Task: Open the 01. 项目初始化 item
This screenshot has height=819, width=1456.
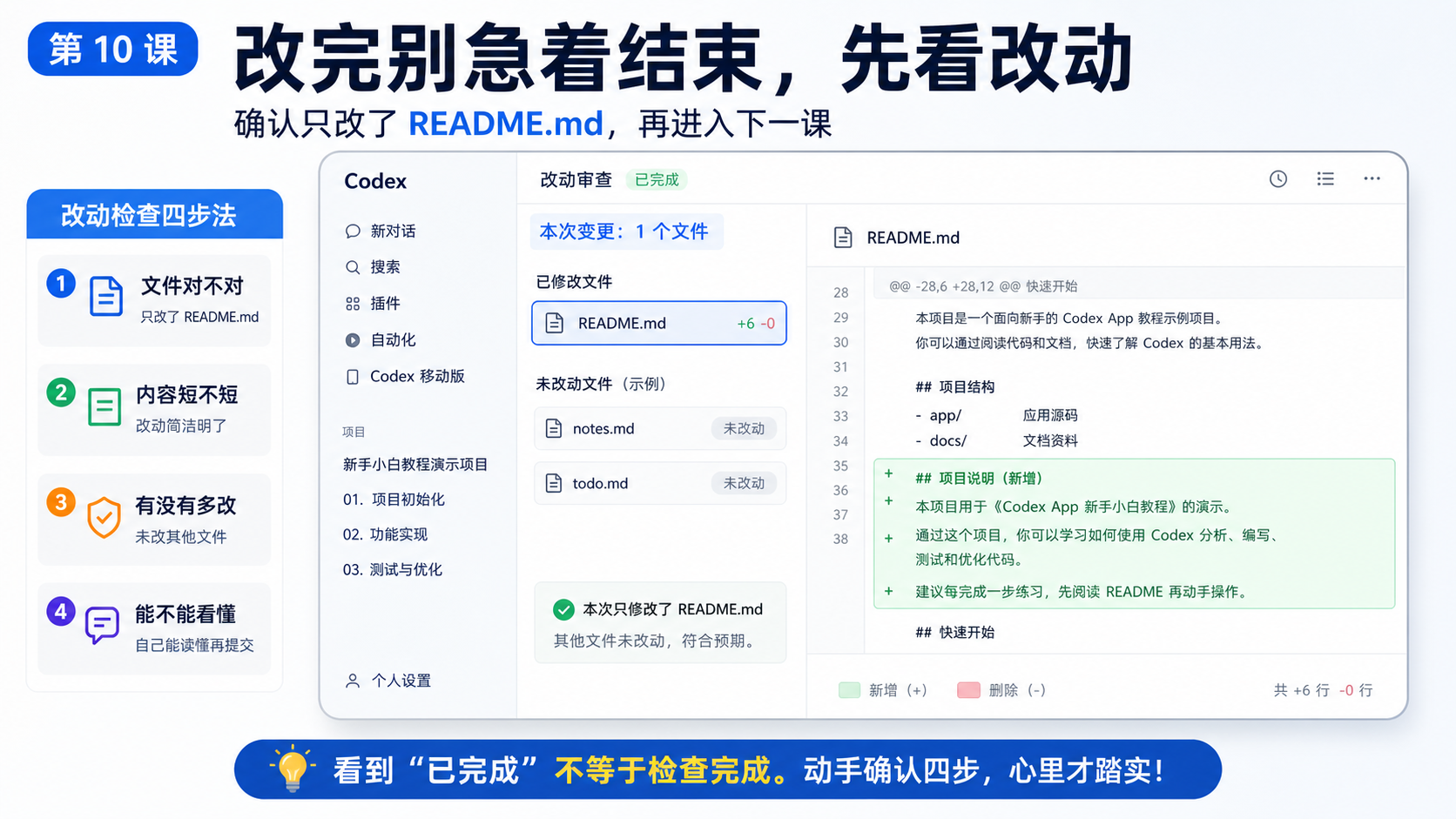Action: (x=394, y=500)
